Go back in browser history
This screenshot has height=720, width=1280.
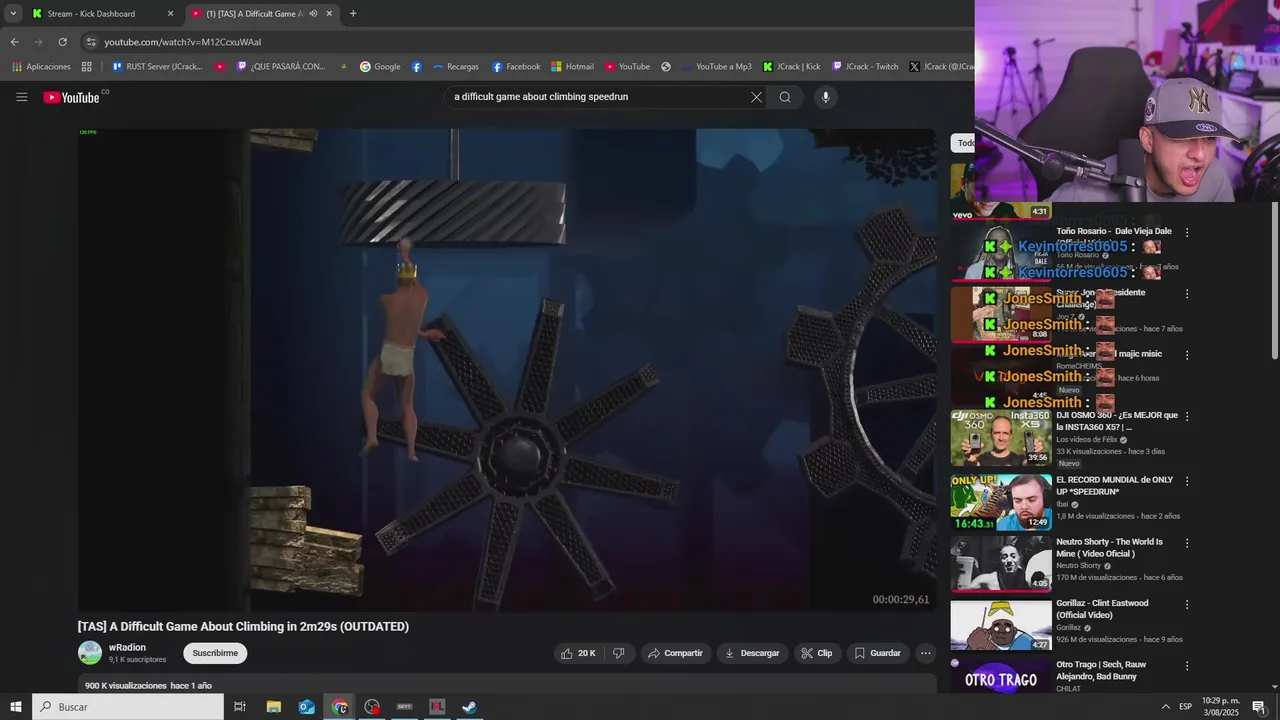14,42
